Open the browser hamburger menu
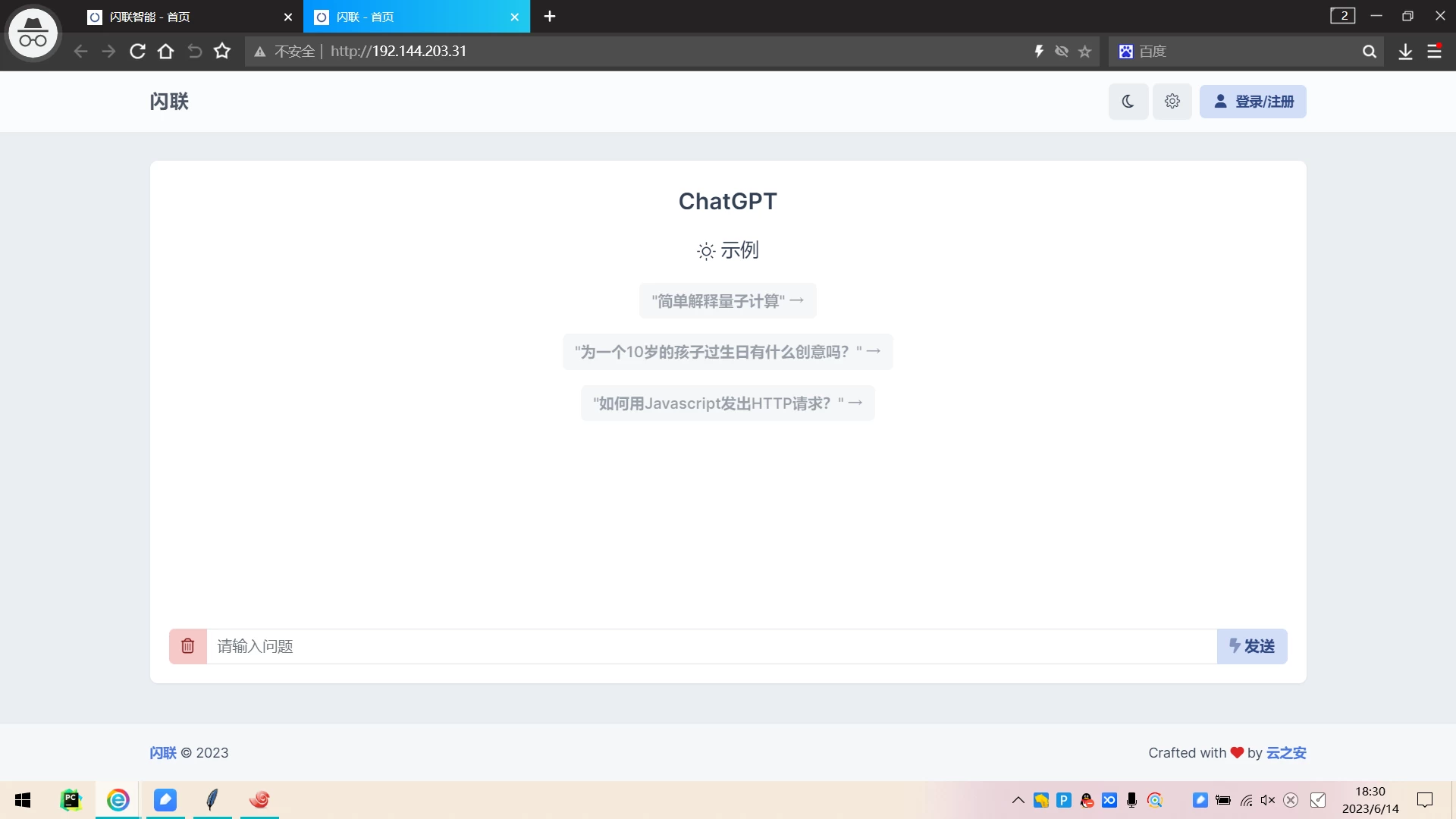Image resolution: width=1456 pixels, height=819 pixels. 1435,52
